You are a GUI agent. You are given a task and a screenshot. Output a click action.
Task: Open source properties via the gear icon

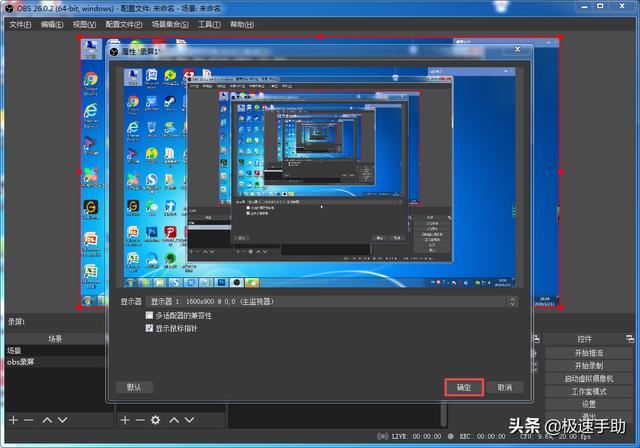click(155, 420)
